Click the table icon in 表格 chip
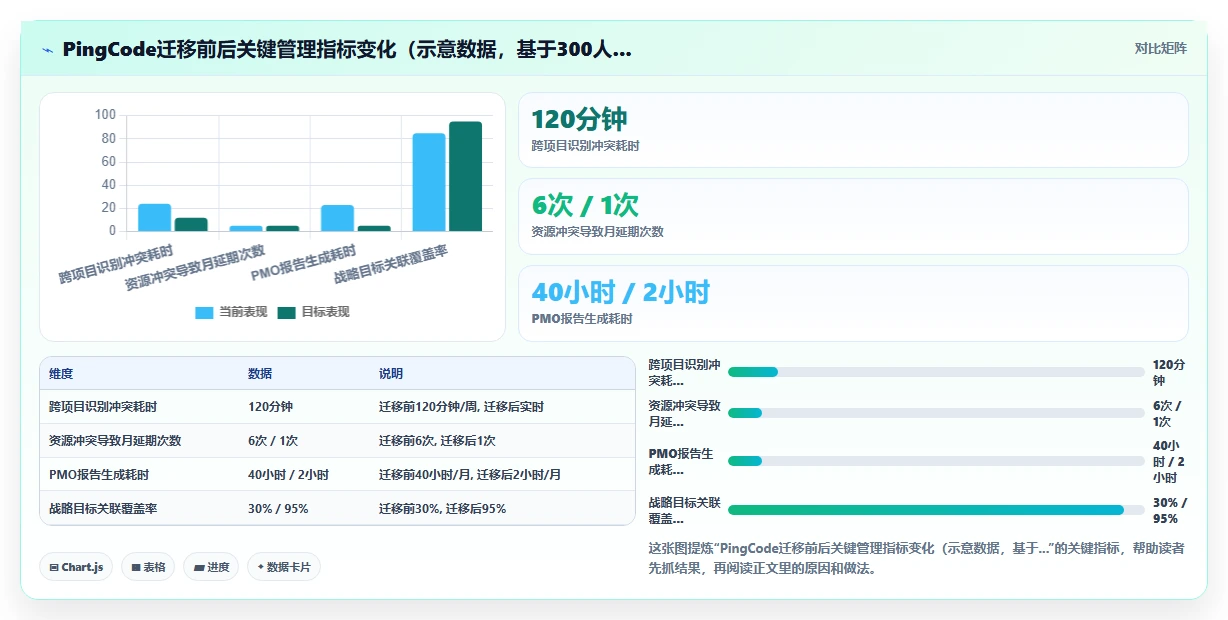Viewport: 1228px width, 620px height. click(135, 568)
